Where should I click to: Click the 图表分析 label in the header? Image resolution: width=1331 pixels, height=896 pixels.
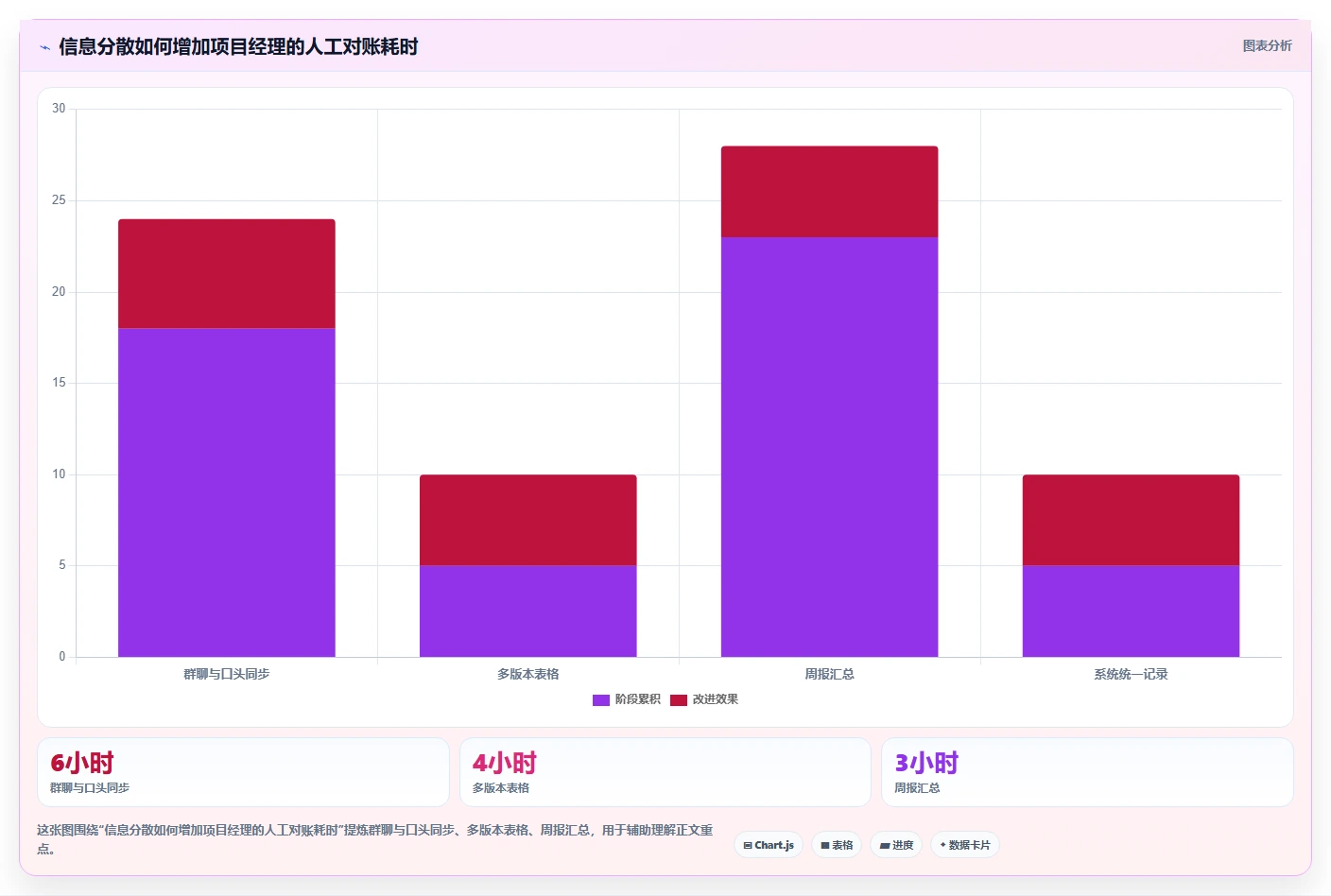coord(1267,45)
